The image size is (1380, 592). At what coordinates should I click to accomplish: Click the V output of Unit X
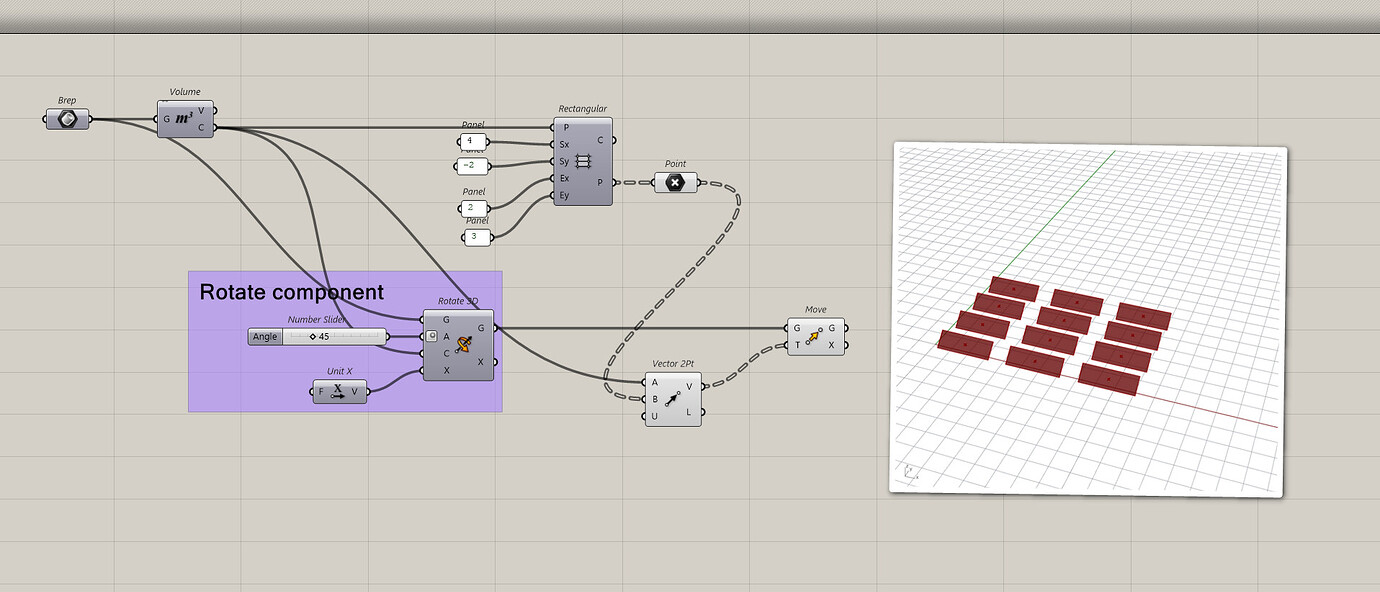point(354,391)
